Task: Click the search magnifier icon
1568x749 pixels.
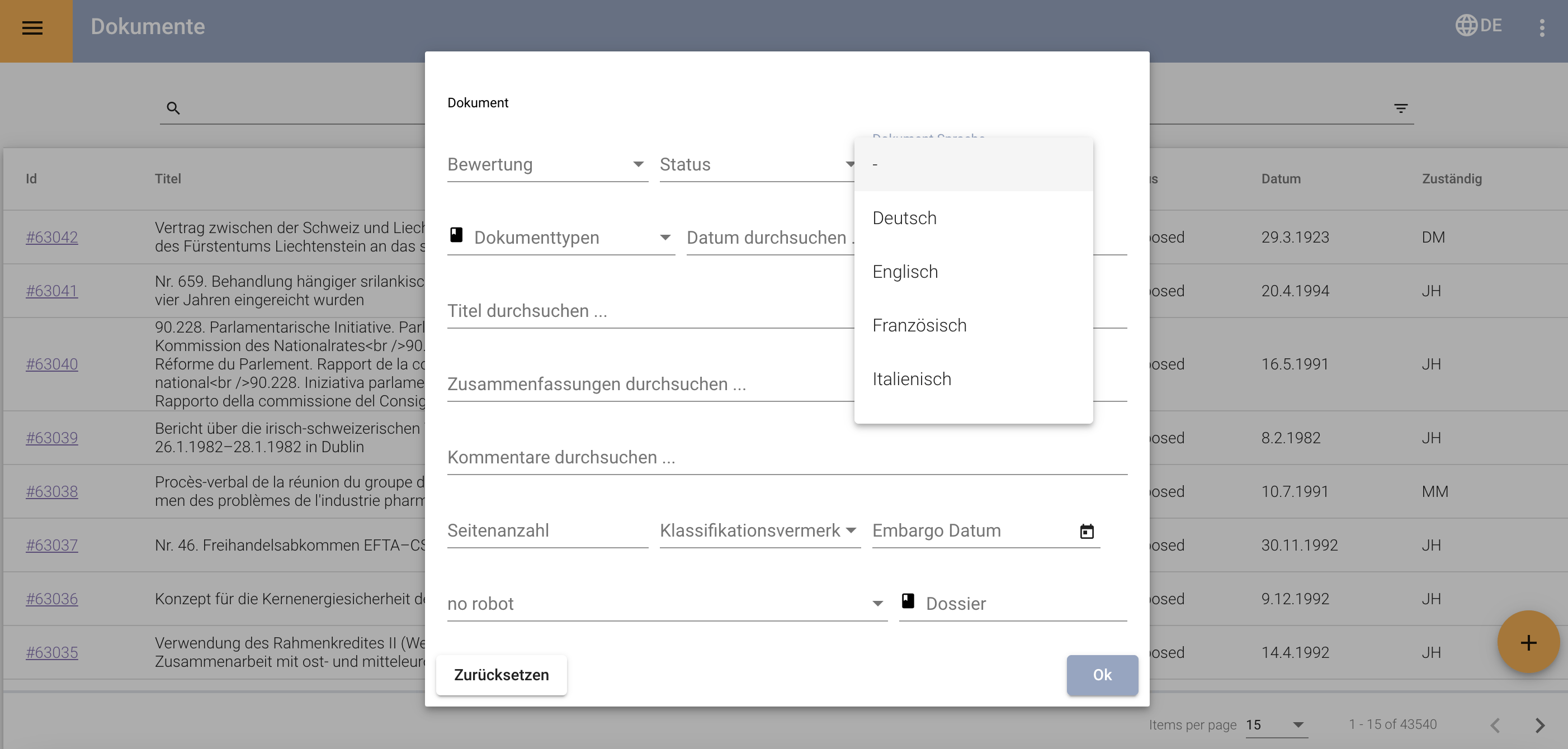Action: click(173, 108)
